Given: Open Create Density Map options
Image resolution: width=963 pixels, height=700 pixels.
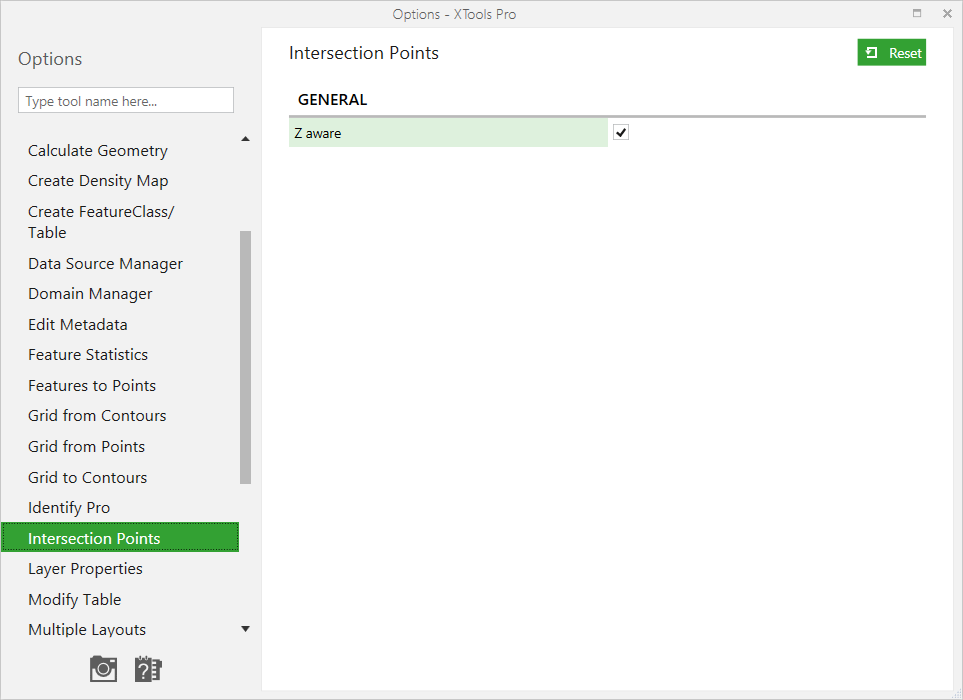Looking at the screenshot, I should click(98, 181).
